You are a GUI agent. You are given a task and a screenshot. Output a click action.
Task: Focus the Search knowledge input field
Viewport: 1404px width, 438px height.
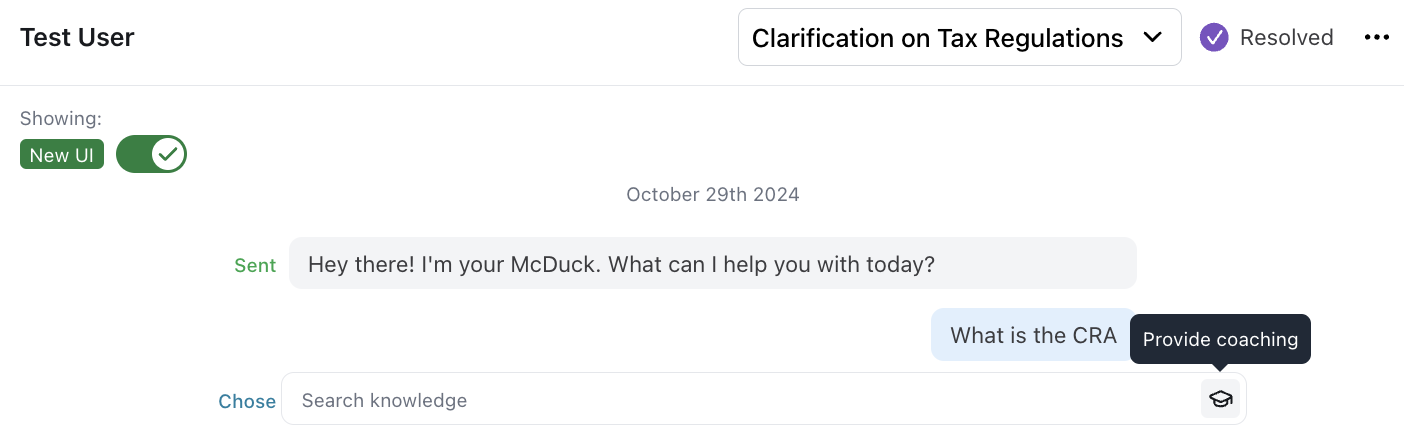740,400
